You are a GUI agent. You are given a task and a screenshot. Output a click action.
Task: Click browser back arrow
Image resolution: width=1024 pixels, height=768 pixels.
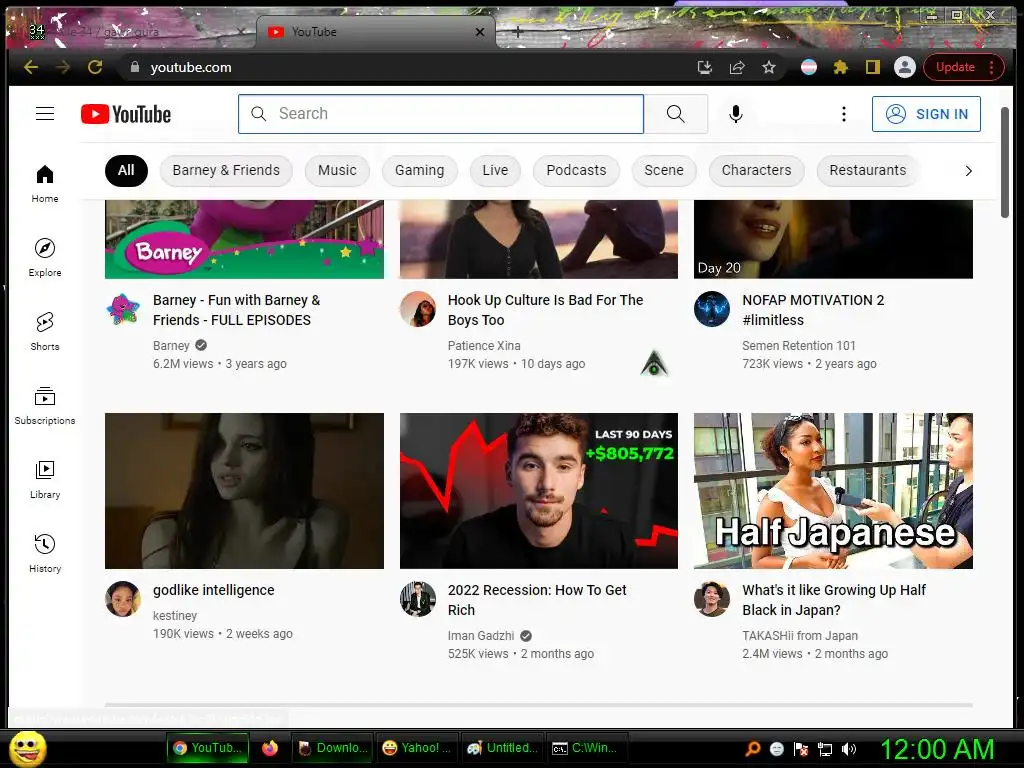coord(31,67)
